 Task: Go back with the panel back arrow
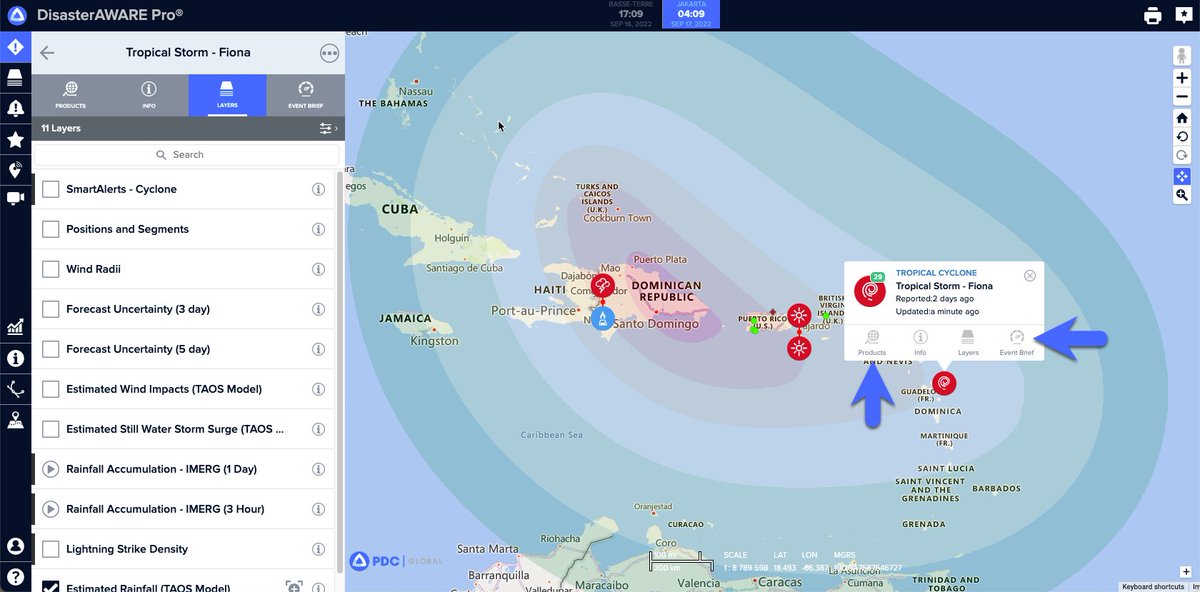pos(47,53)
